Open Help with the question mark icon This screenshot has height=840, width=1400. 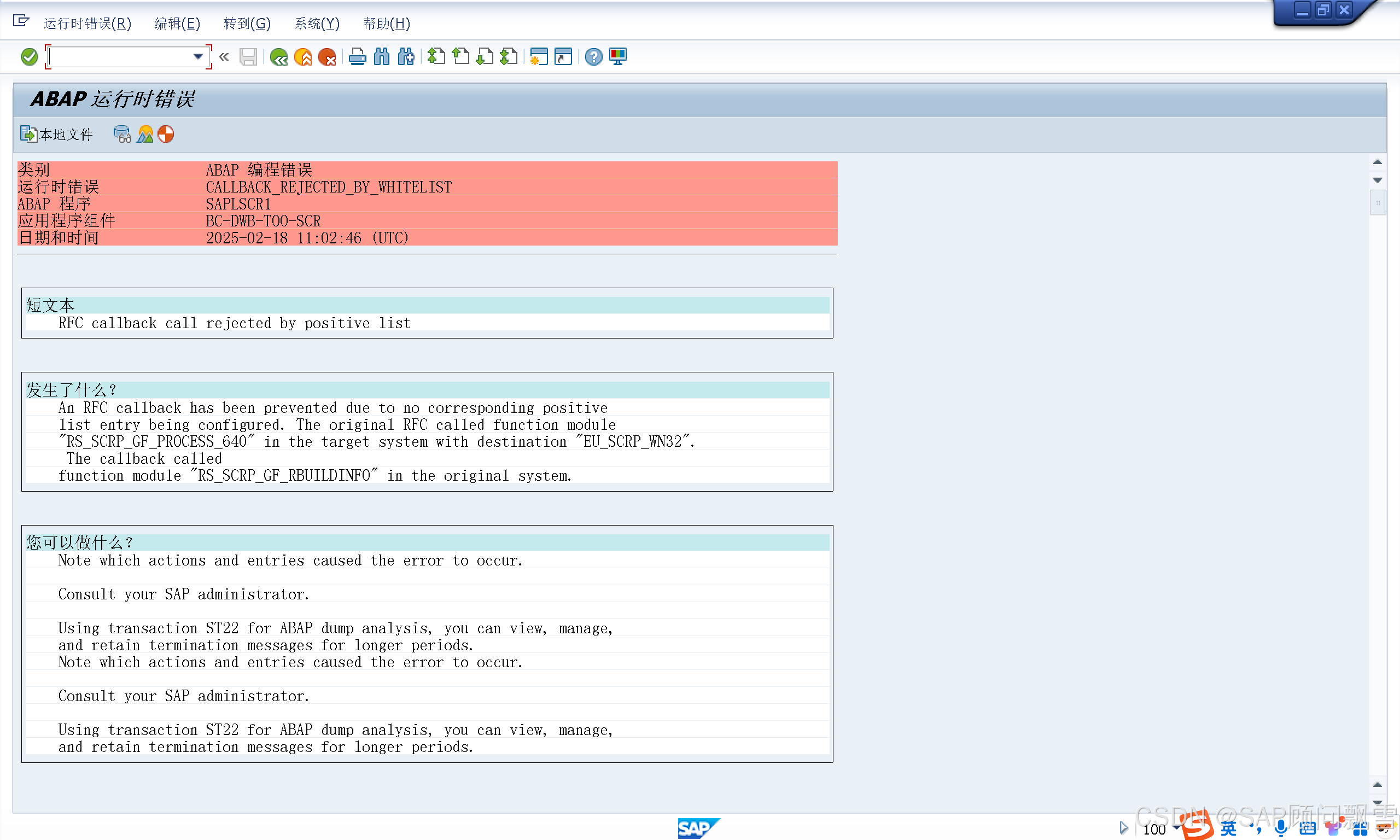point(593,57)
